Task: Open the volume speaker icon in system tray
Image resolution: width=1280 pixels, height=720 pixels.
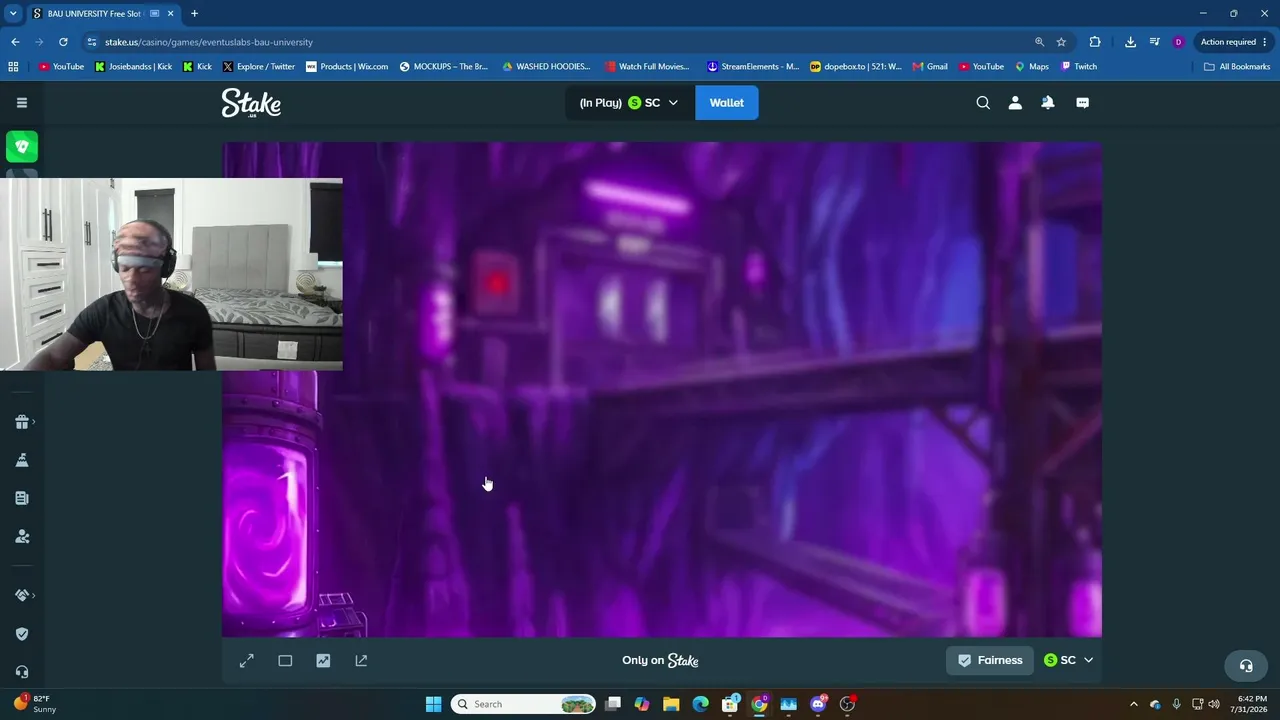Action: coord(1214,704)
